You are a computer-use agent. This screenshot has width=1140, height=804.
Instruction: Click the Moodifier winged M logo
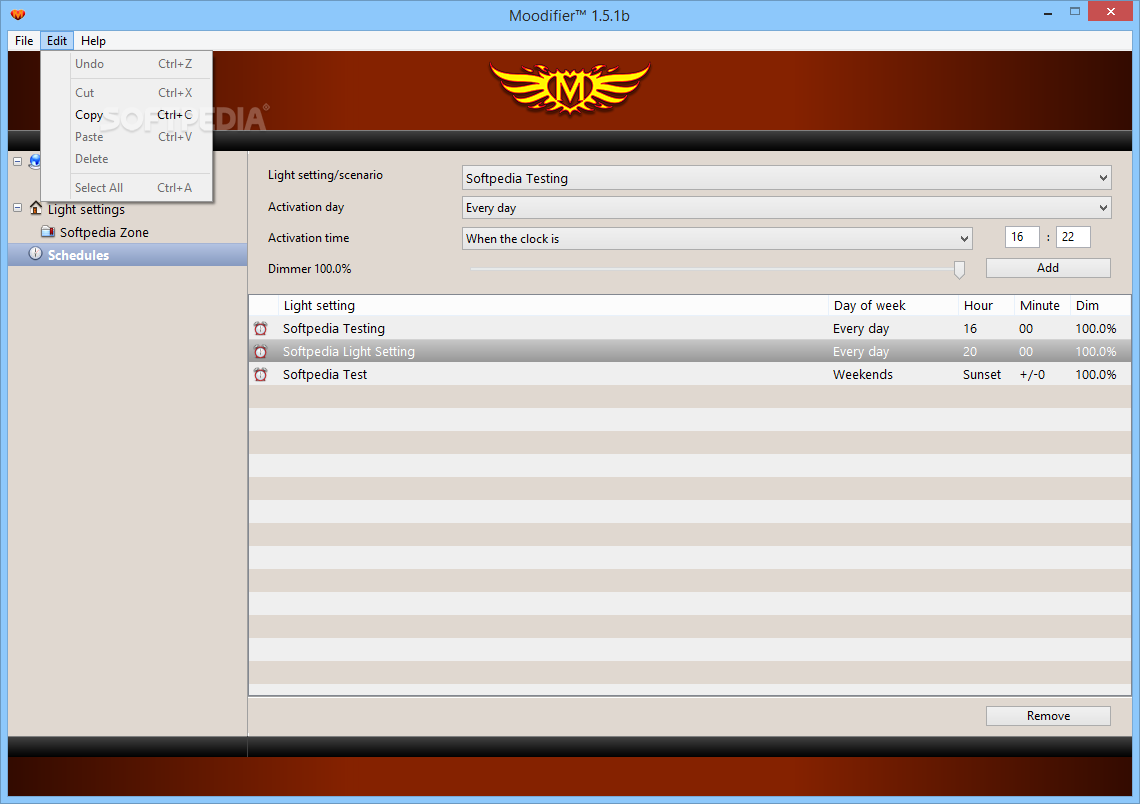(x=570, y=89)
